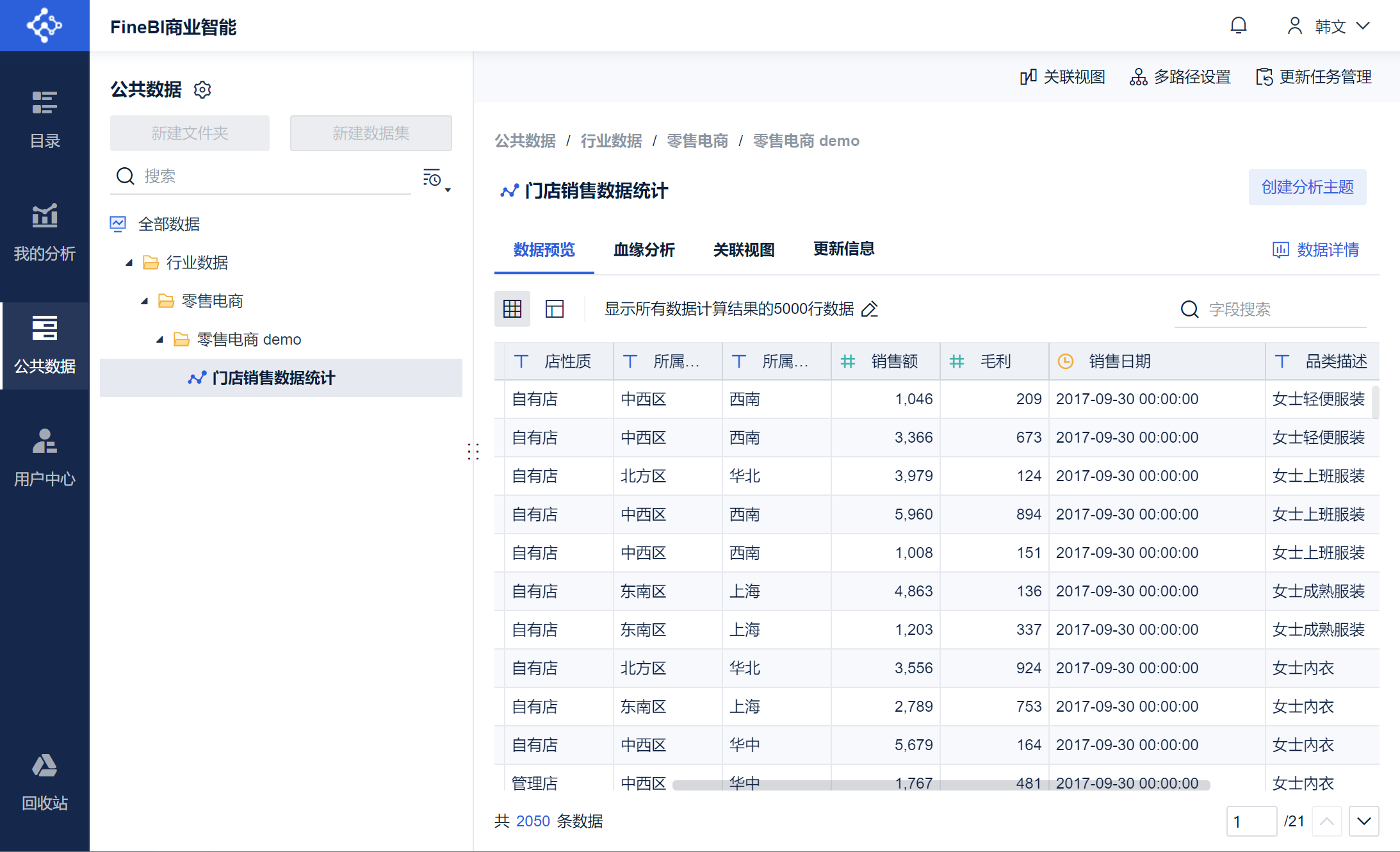
Task: Collapse the 零售电商 demo folder
Action: point(160,340)
